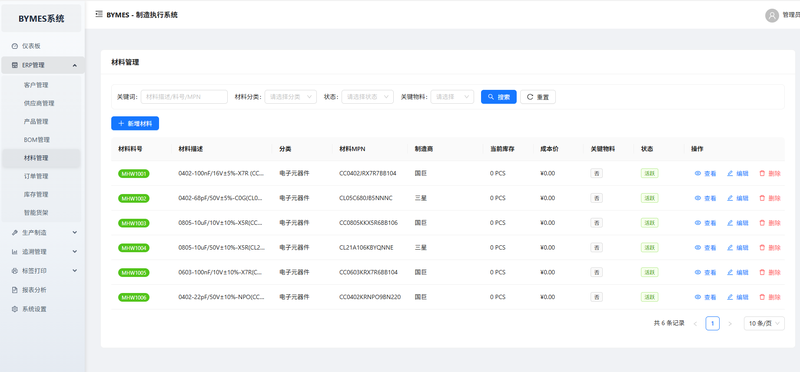
Task: Open the 关键物料 filter dropdown
Action: tap(452, 97)
